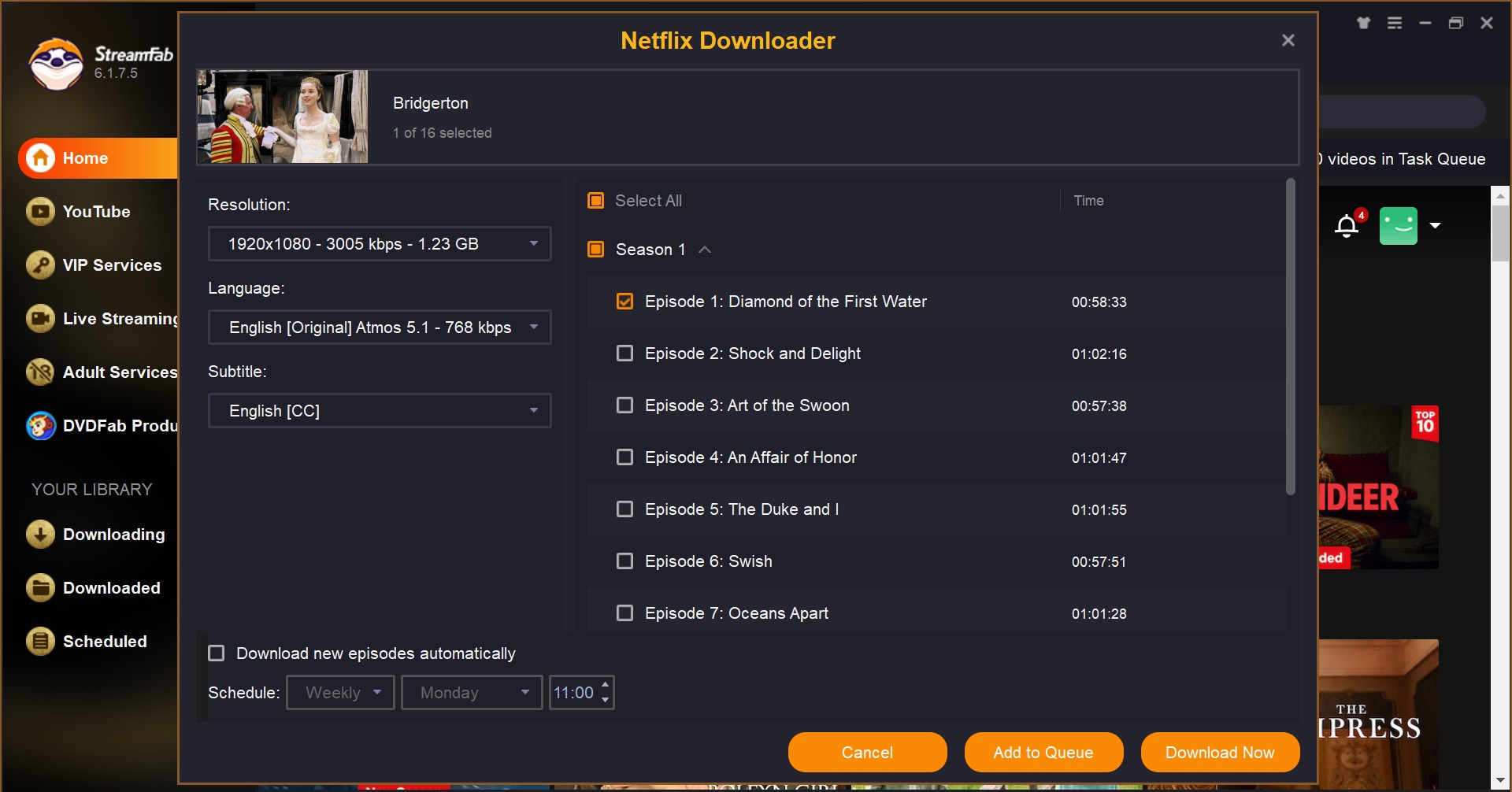Open the skin/theme shirt icon in title bar
1512x792 pixels.
(1364, 23)
